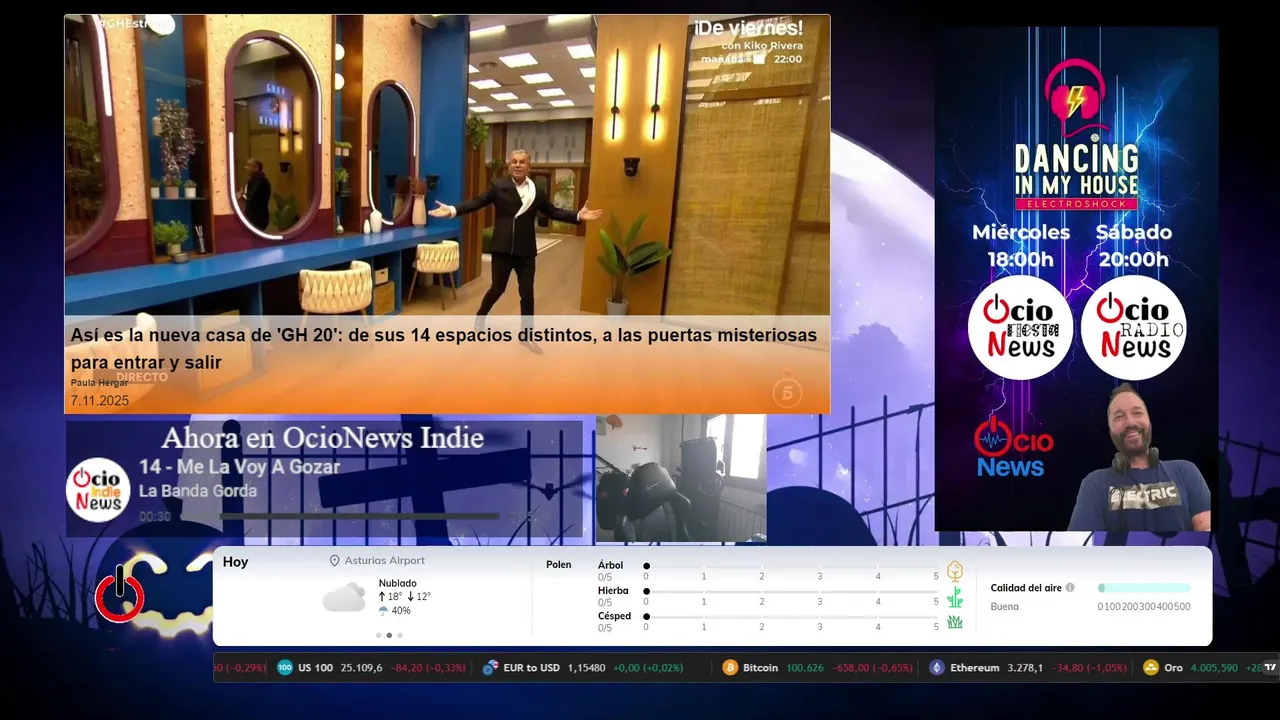Click the TradingView logo on the ticker
Image resolution: width=1280 pixels, height=720 pixels.
(x=1270, y=667)
